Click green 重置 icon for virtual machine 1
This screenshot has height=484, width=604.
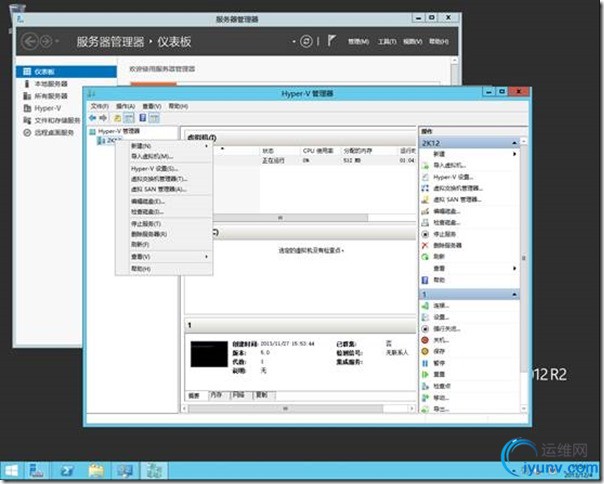425,374
